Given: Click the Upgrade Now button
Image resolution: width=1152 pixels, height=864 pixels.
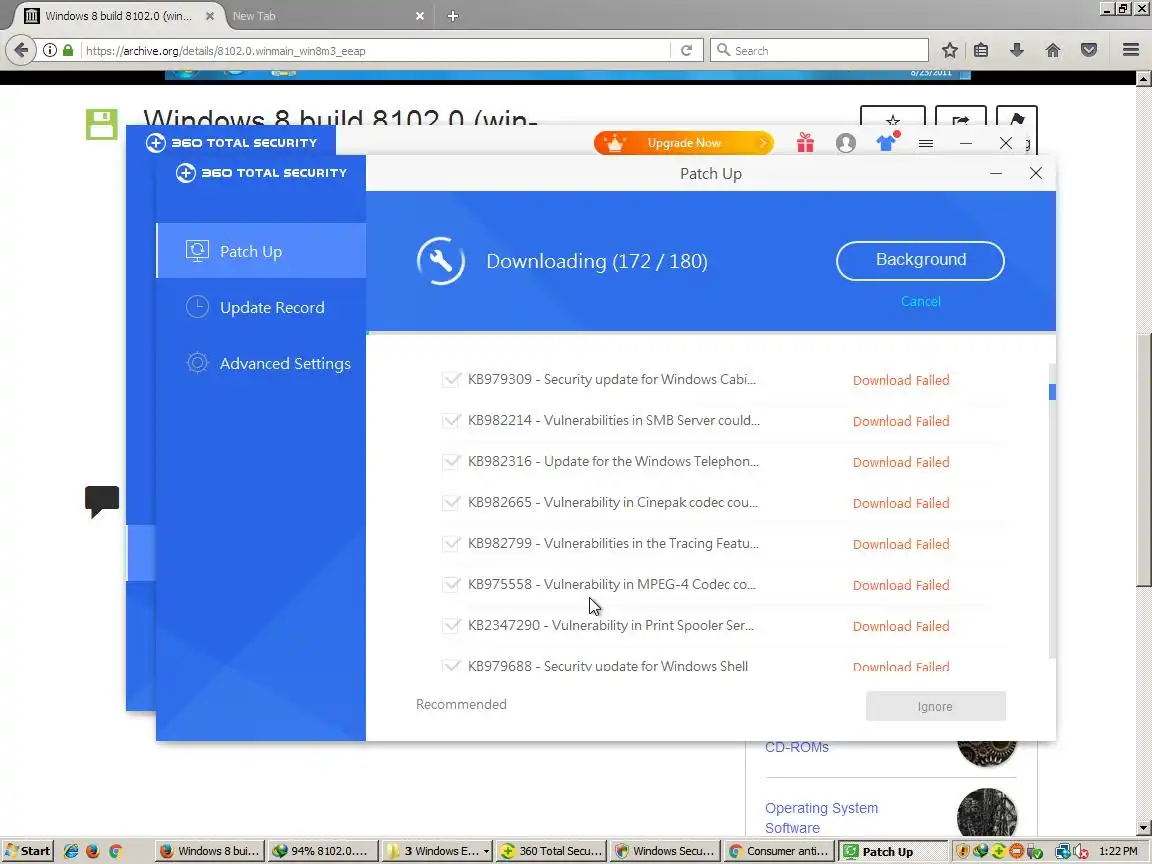Looking at the screenshot, I should 684,143.
